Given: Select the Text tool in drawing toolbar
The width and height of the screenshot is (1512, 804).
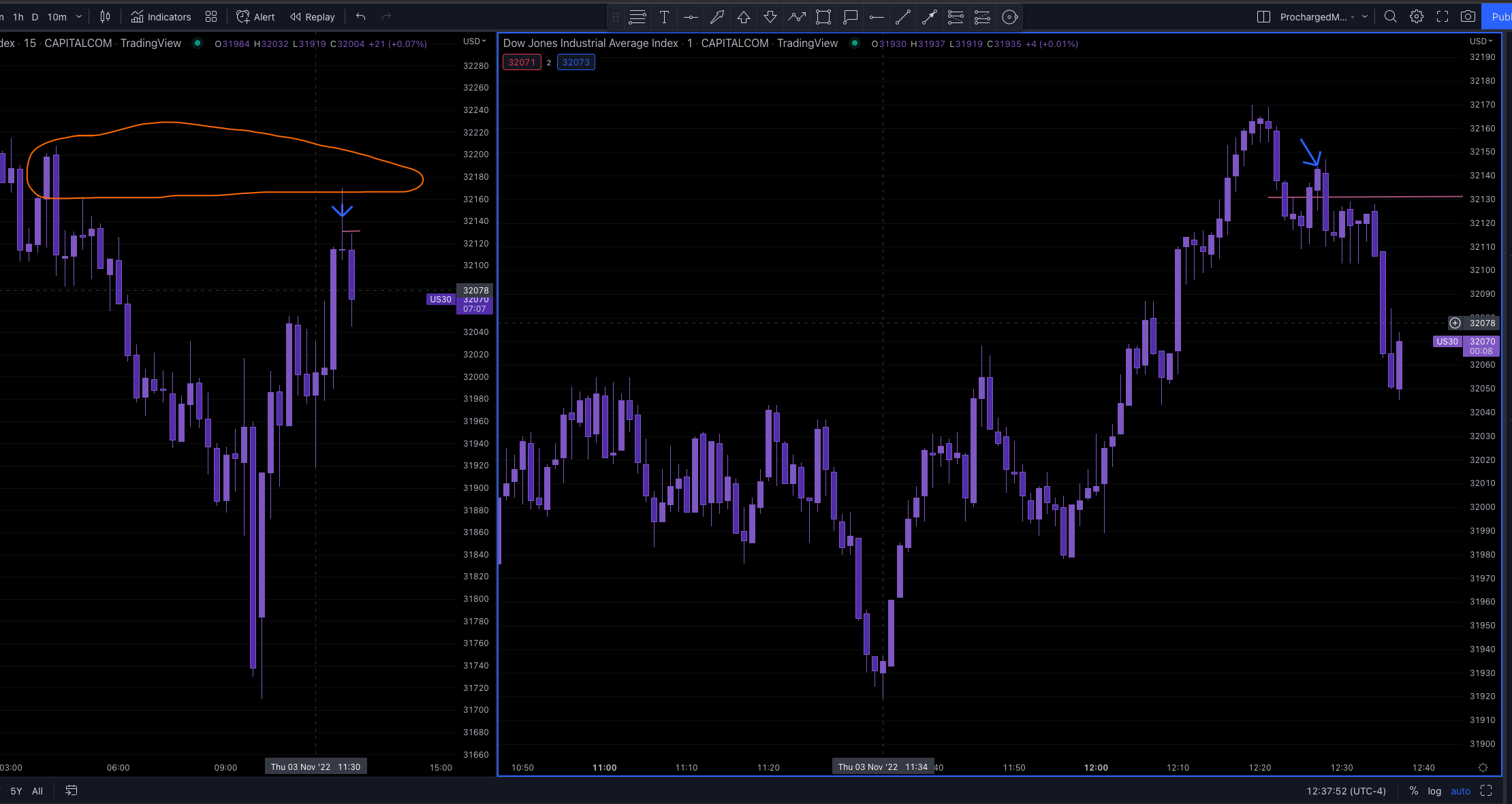Looking at the screenshot, I should coord(664,17).
